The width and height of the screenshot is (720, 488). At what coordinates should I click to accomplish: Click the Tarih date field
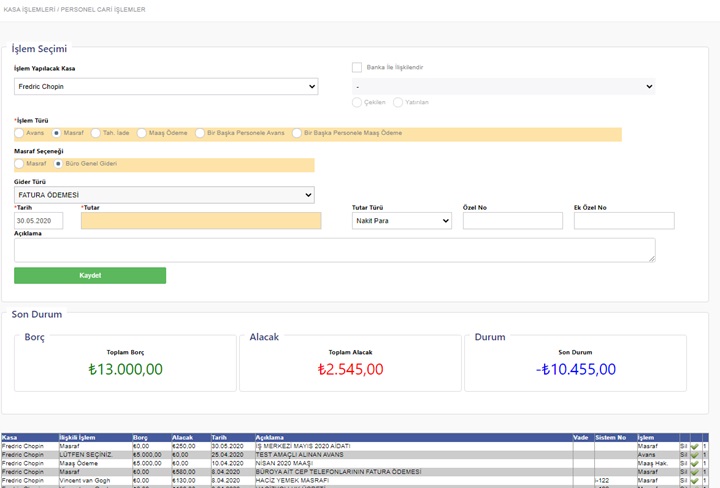click(x=38, y=220)
